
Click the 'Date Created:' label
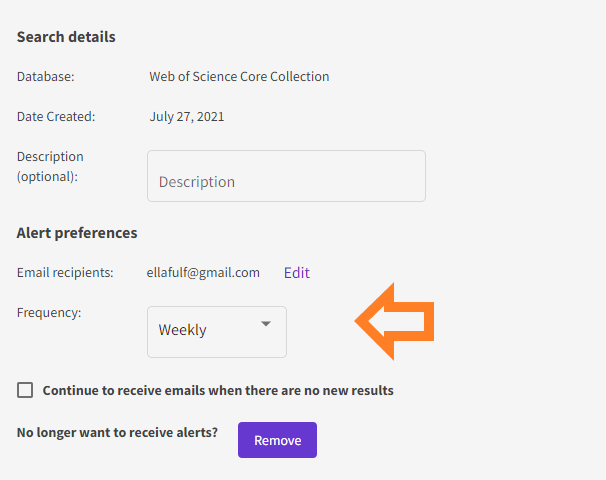[56, 117]
